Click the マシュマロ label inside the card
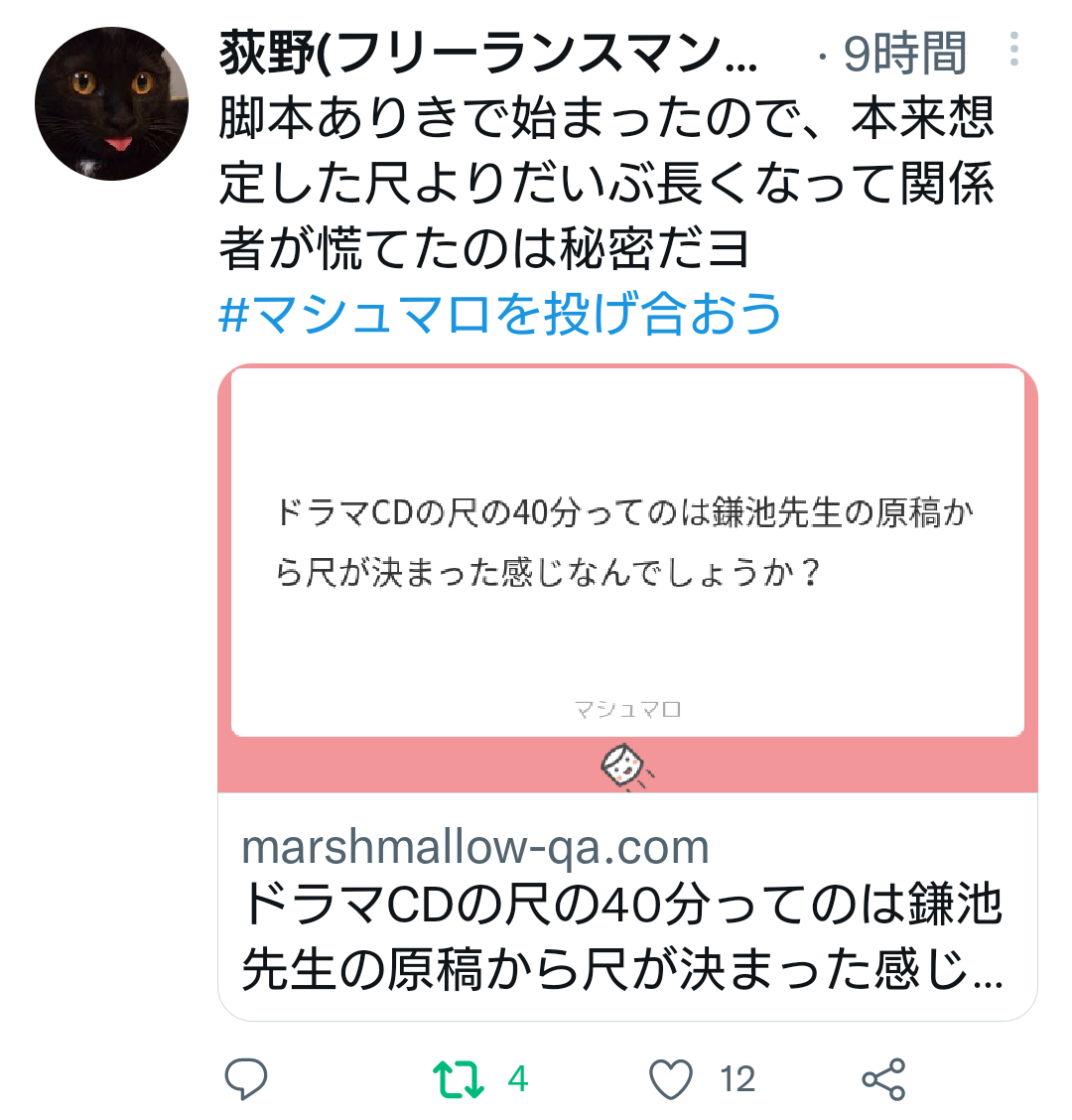The height and width of the screenshot is (1120, 1072). click(627, 709)
